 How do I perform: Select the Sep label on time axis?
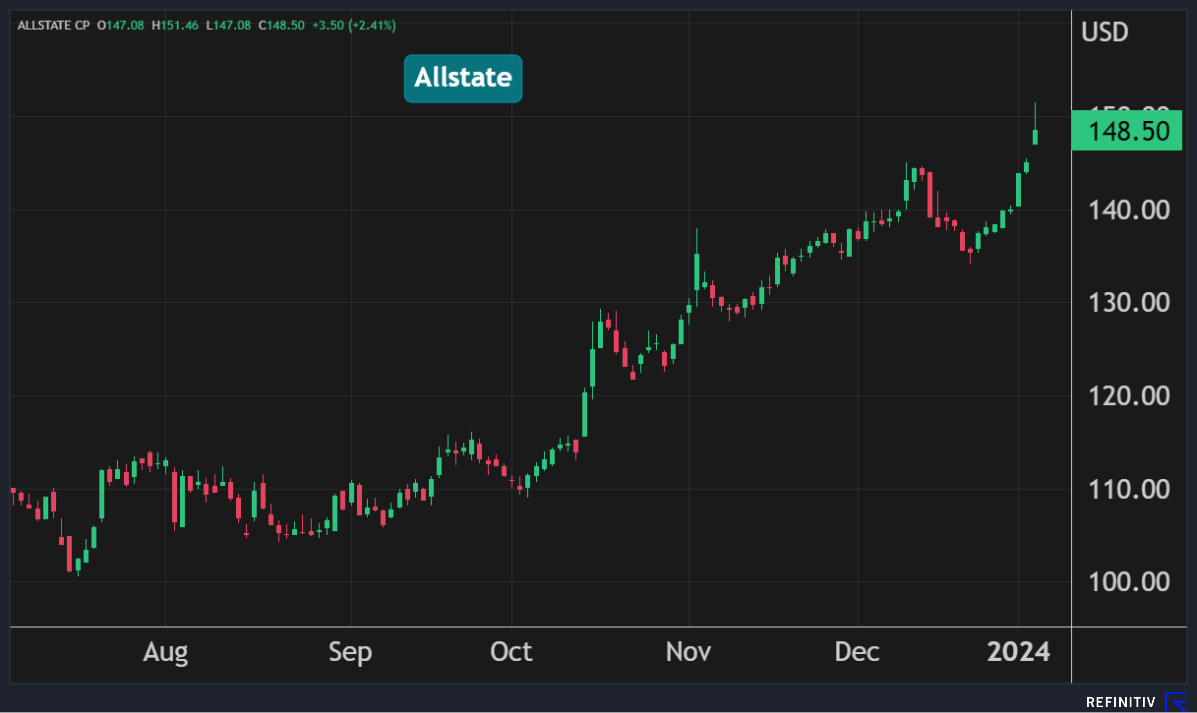[x=350, y=653]
